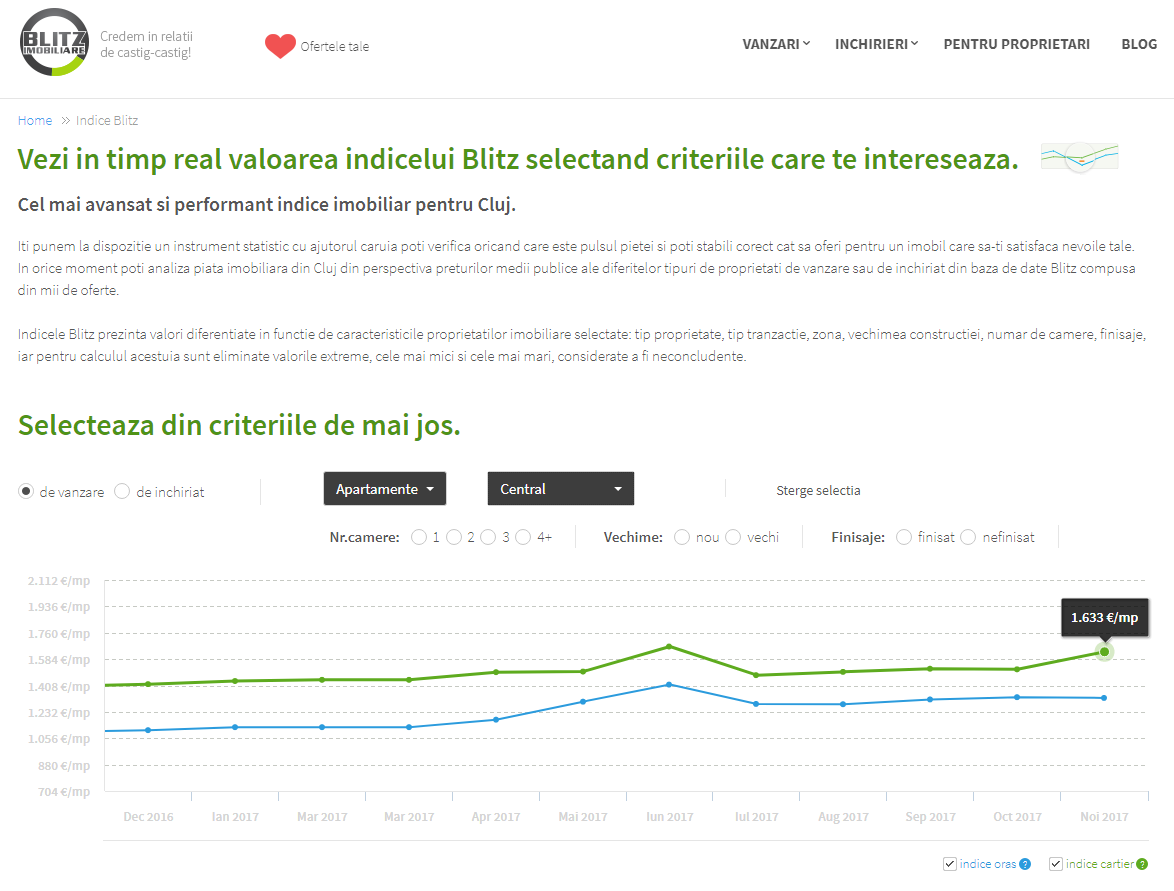Select 'finisat' for Finisaje

tap(904, 537)
